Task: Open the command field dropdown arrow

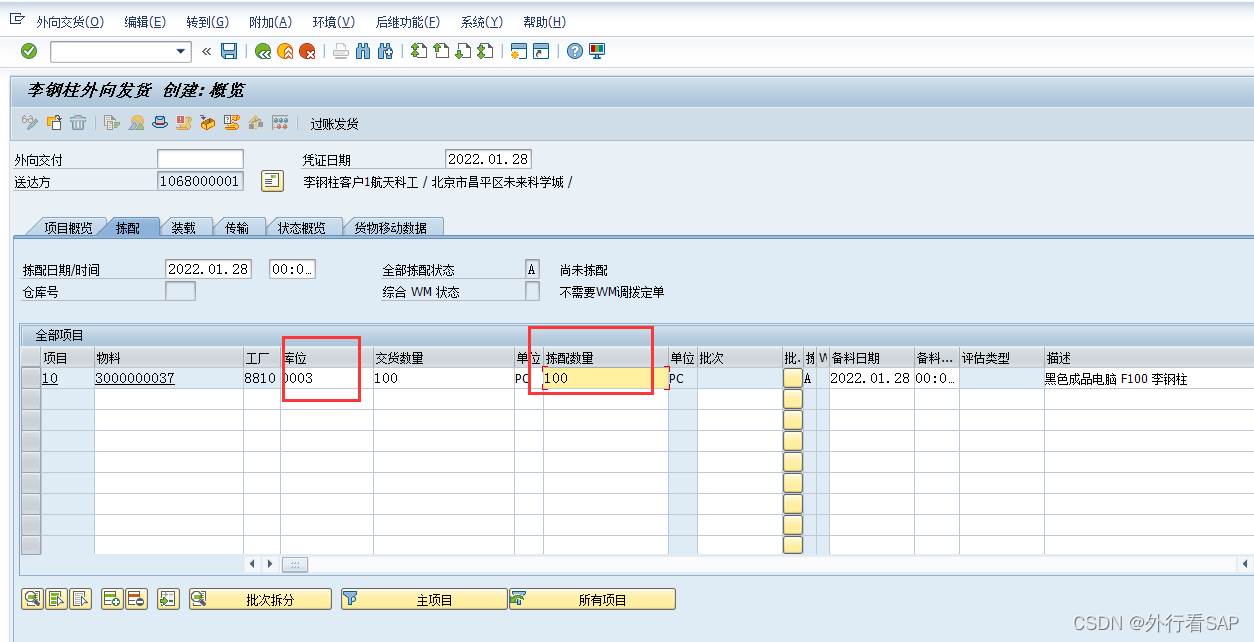Action: (181, 51)
